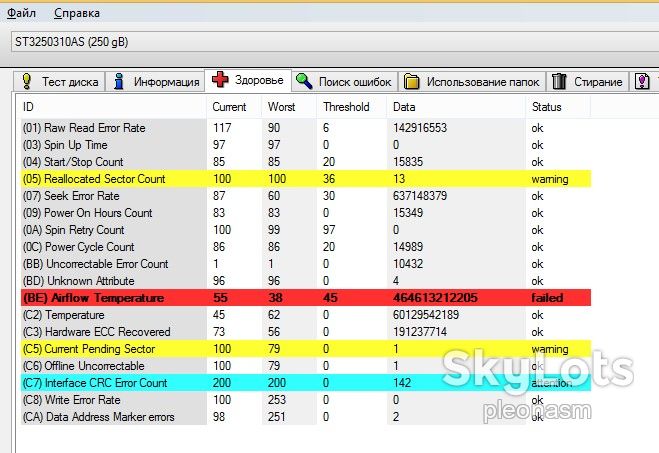Click the red cross Здоровье icon

220,79
